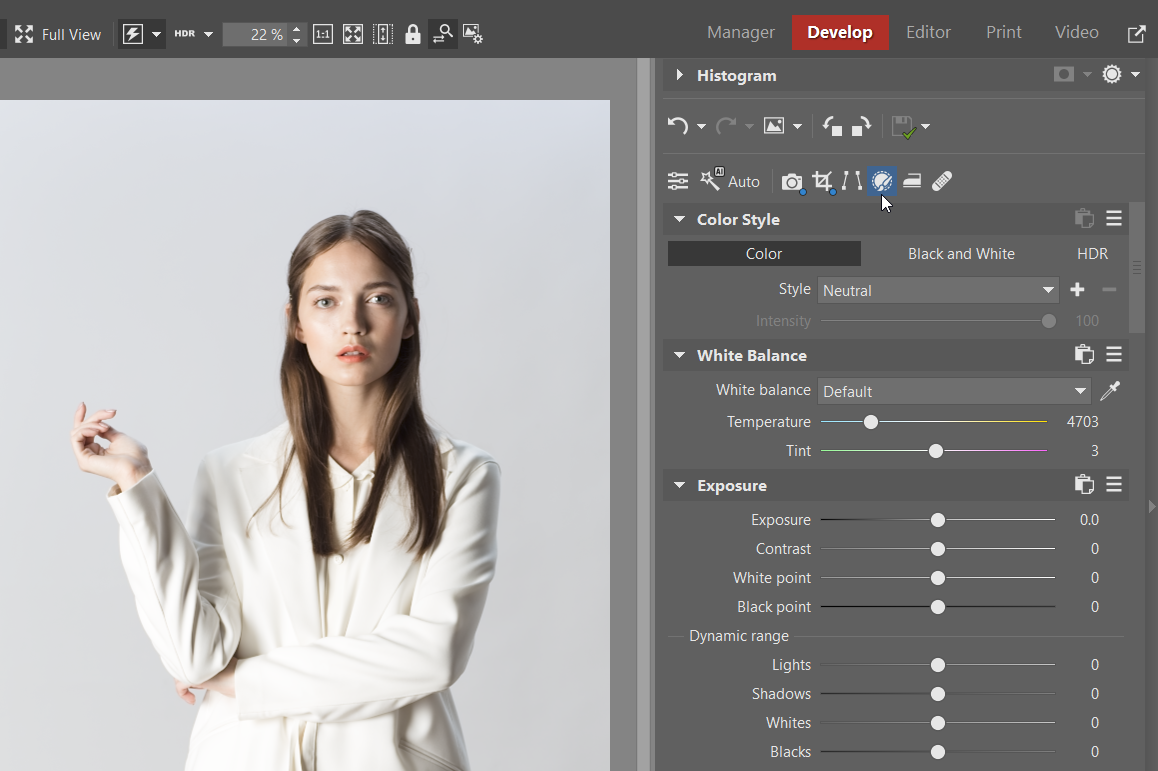1158x771 pixels.
Task: Select the Collinearity lines tool
Action: pyautogui.click(x=851, y=181)
